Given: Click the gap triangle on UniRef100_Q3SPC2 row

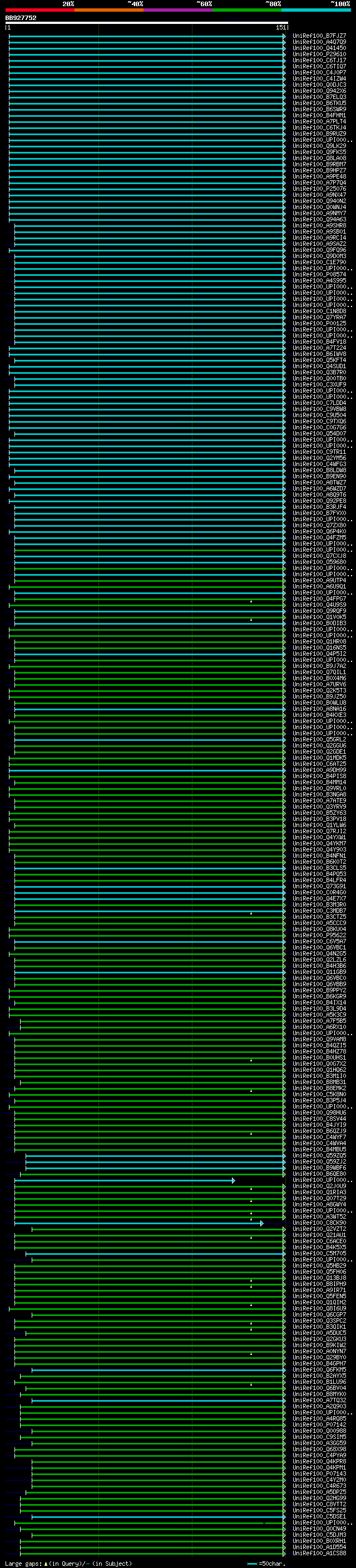Looking at the screenshot, I should [x=251, y=1323].
